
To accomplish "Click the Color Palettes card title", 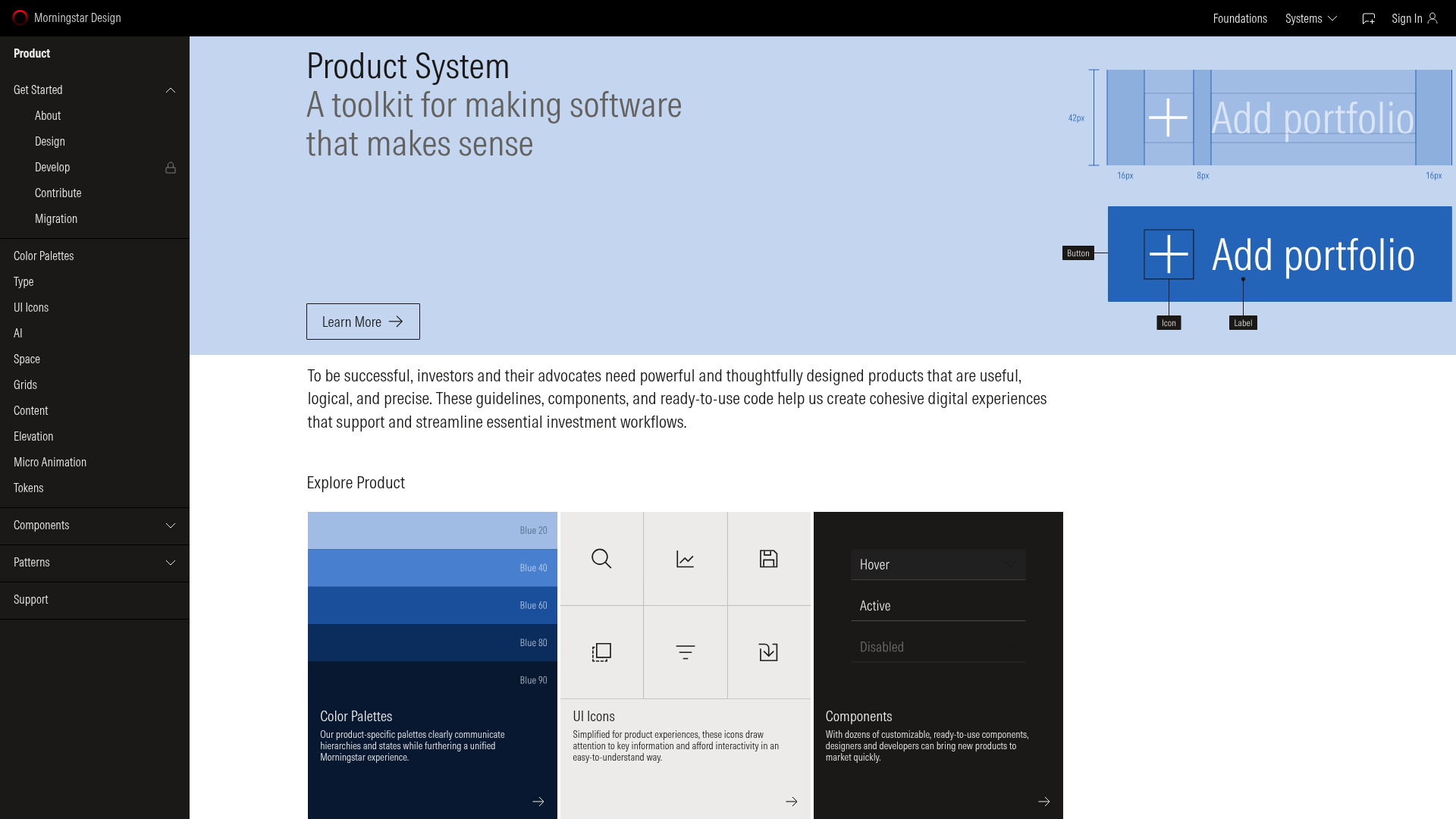I will coord(356,717).
